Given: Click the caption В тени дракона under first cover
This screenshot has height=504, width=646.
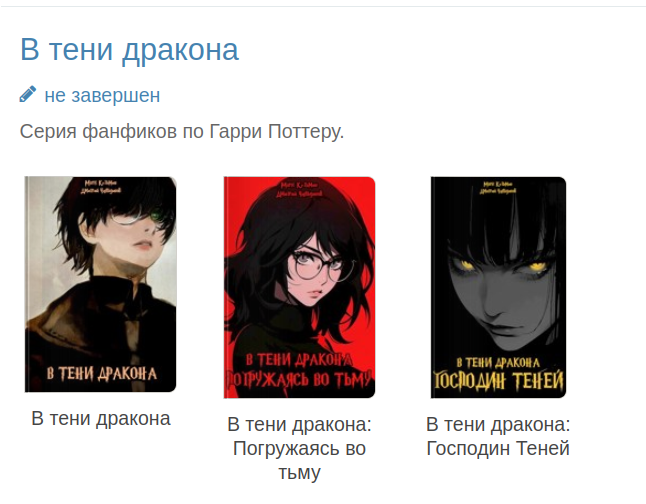Looking at the screenshot, I should (101, 418).
